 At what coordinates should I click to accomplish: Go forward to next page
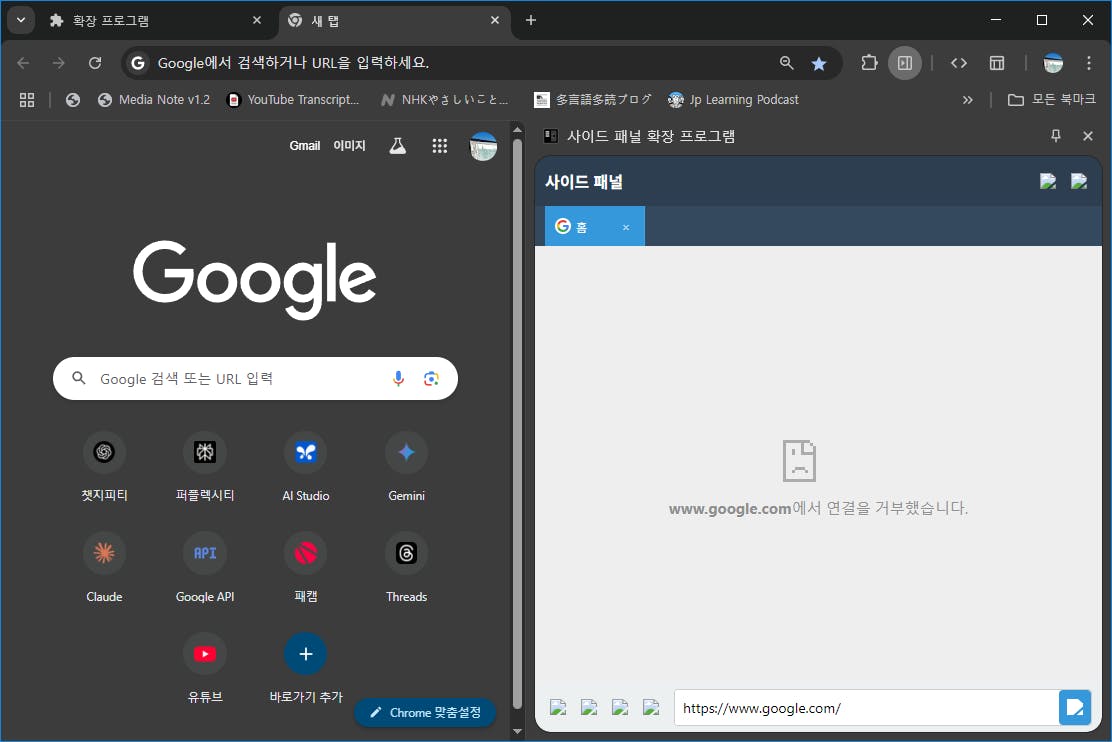coord(59,63)
